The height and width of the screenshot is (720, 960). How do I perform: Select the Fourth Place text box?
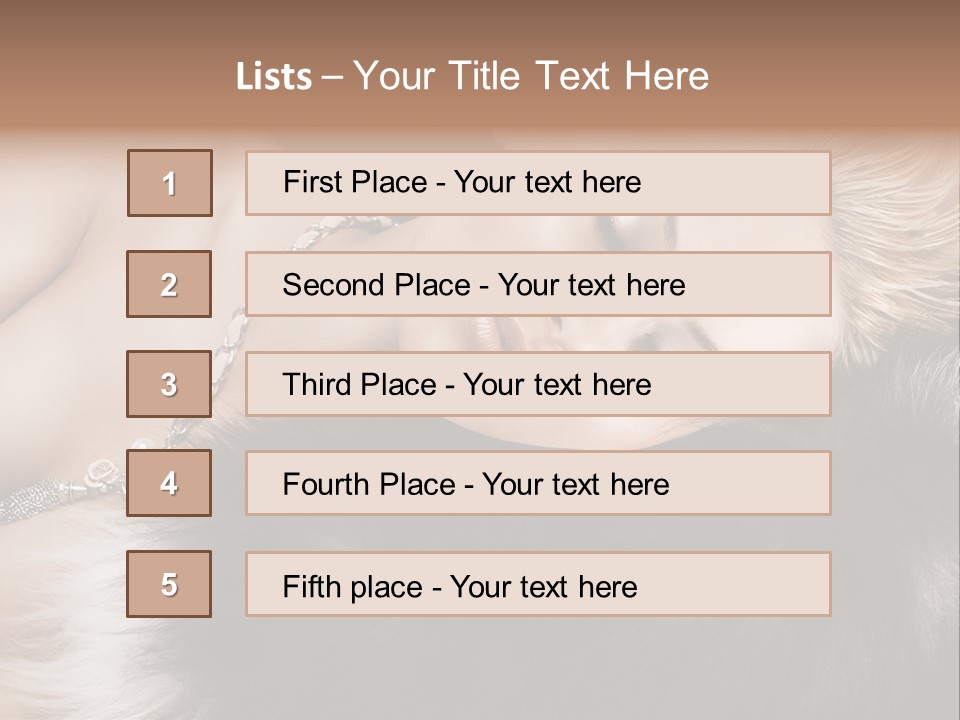point(538,484)
